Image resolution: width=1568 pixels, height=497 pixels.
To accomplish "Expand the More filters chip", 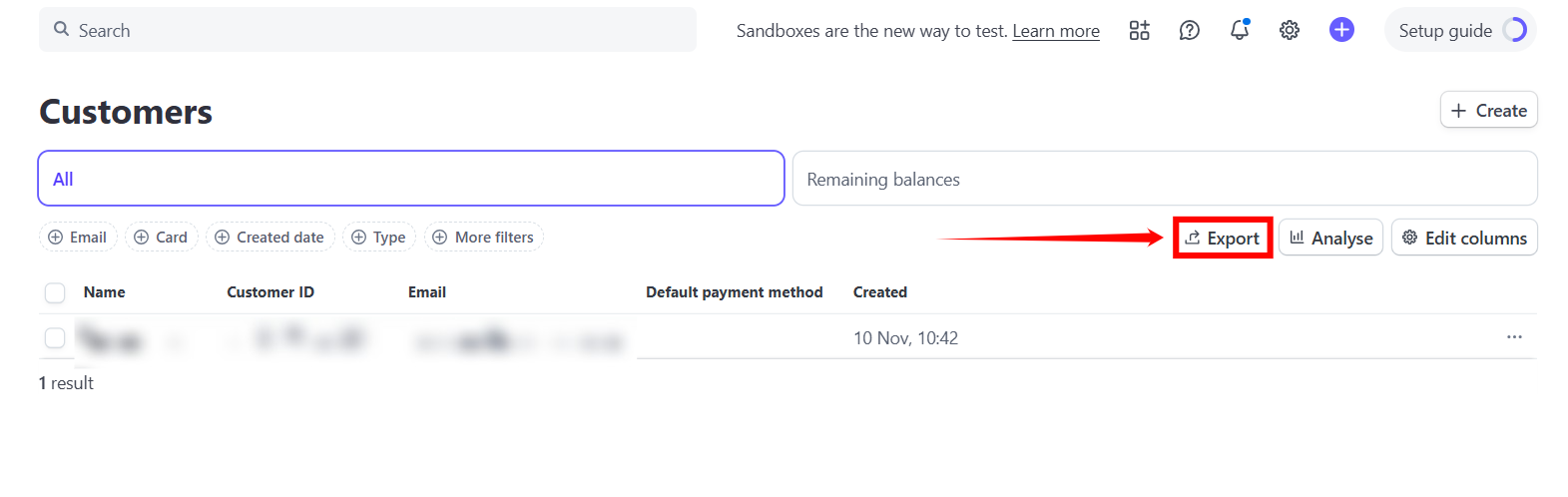I will (x=483, y=238).
